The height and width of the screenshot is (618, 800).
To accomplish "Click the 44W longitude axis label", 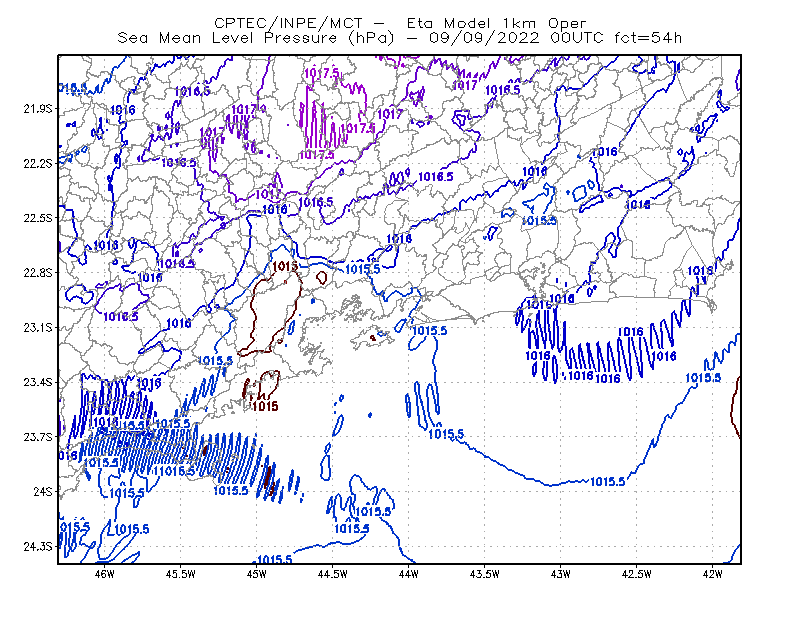I will click(x=409, y=574).
